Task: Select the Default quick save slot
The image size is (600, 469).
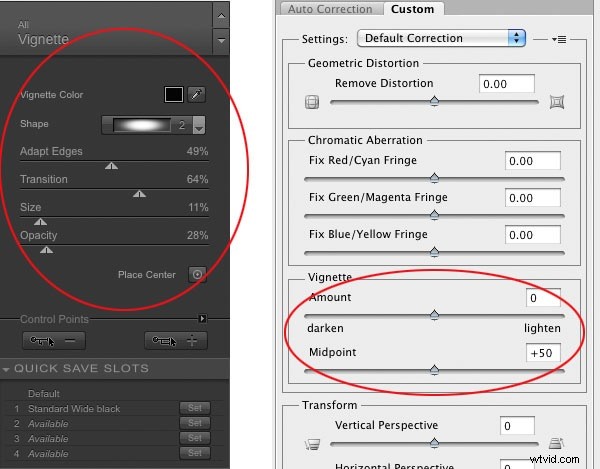Action: pos(44,394)
